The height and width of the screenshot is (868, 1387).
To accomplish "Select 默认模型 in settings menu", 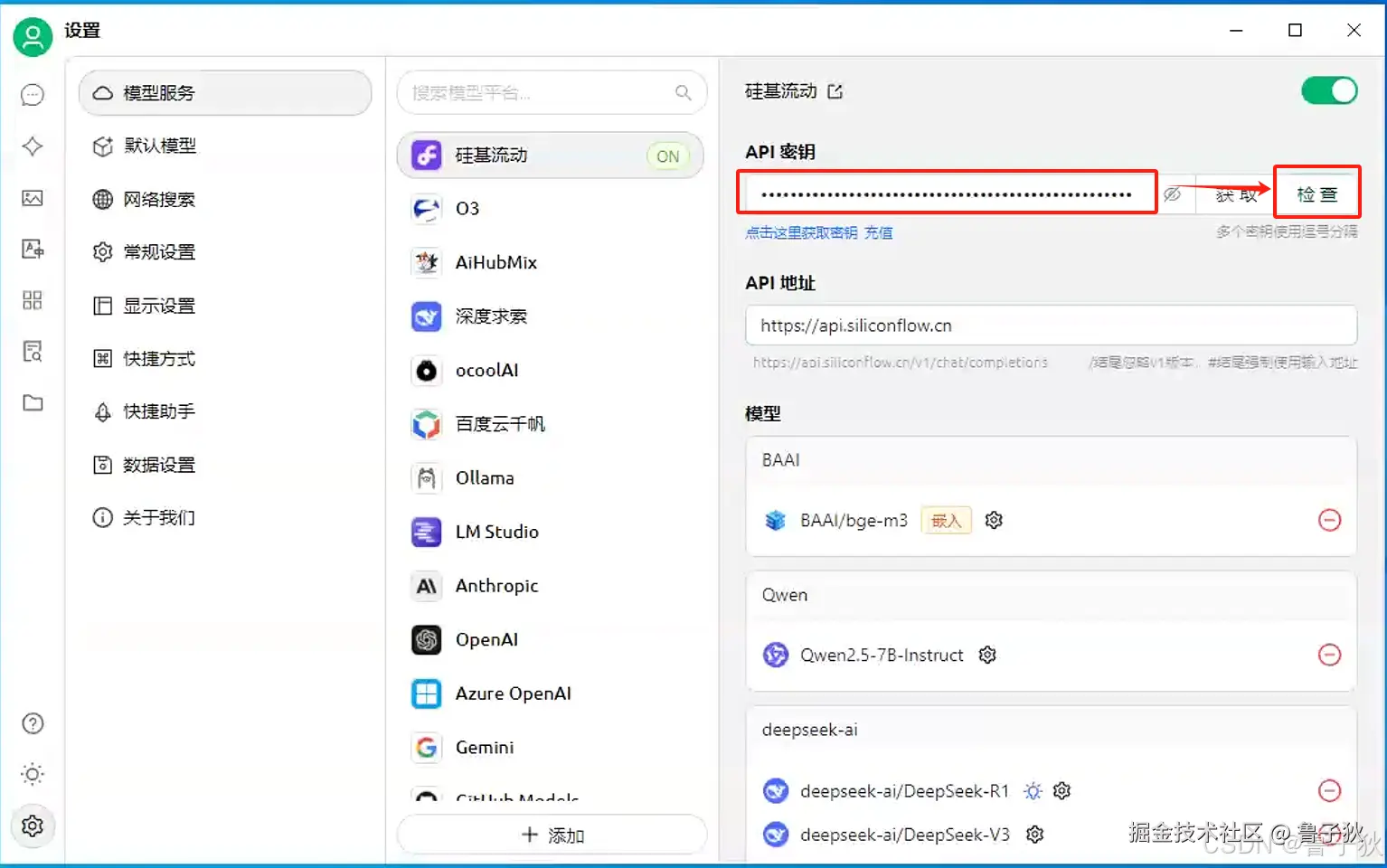I will click(160, 146).
